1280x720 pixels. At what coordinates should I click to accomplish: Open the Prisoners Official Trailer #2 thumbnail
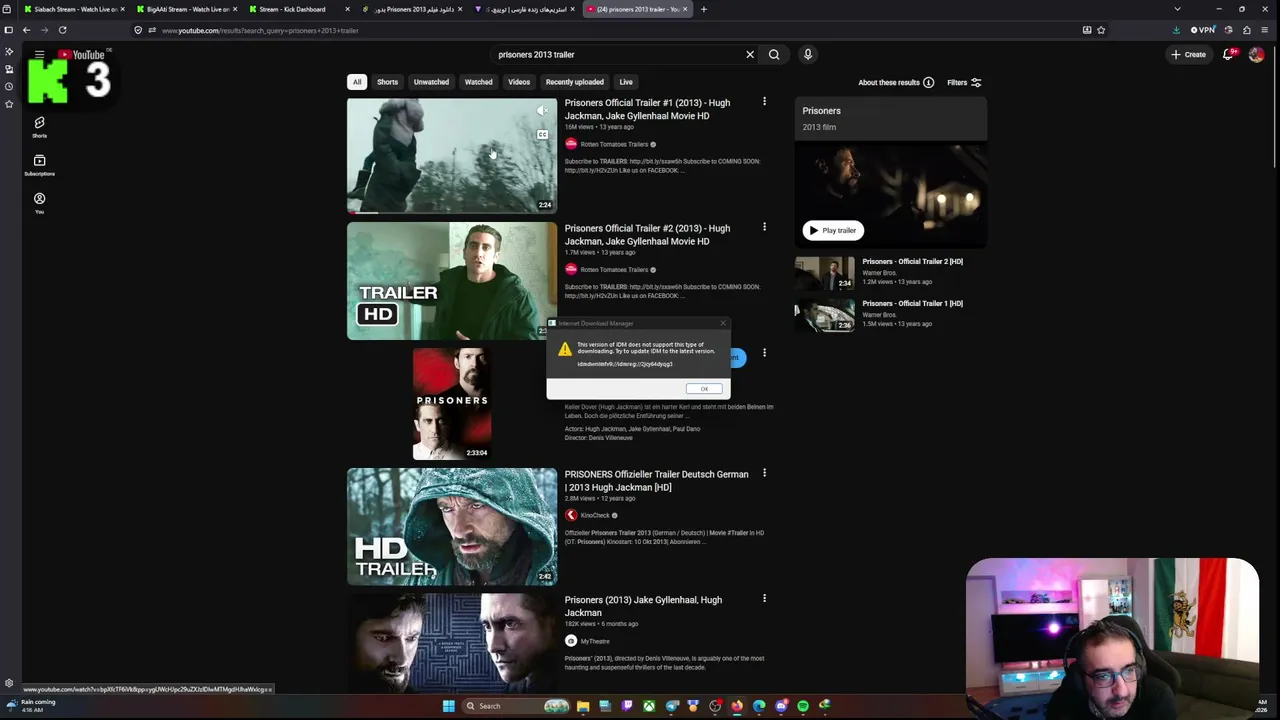[x=452, y=281]
